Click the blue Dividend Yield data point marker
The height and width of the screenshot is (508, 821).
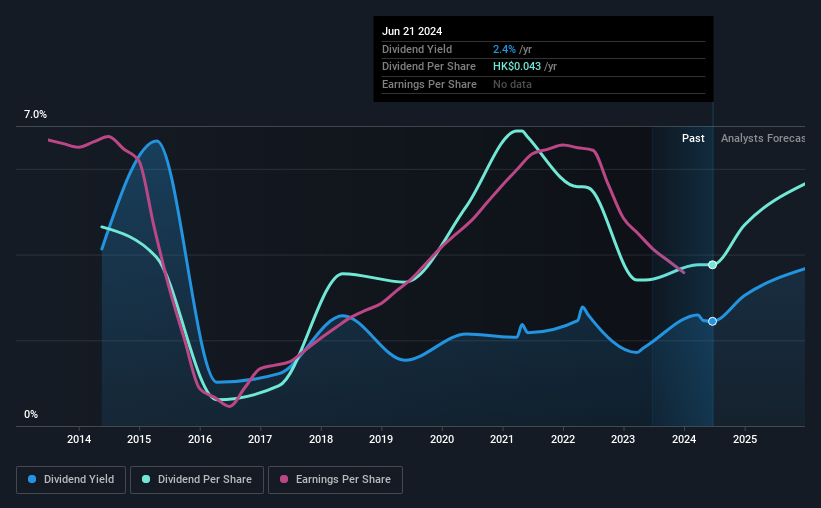pyautogui.click(x=712, y=321)
